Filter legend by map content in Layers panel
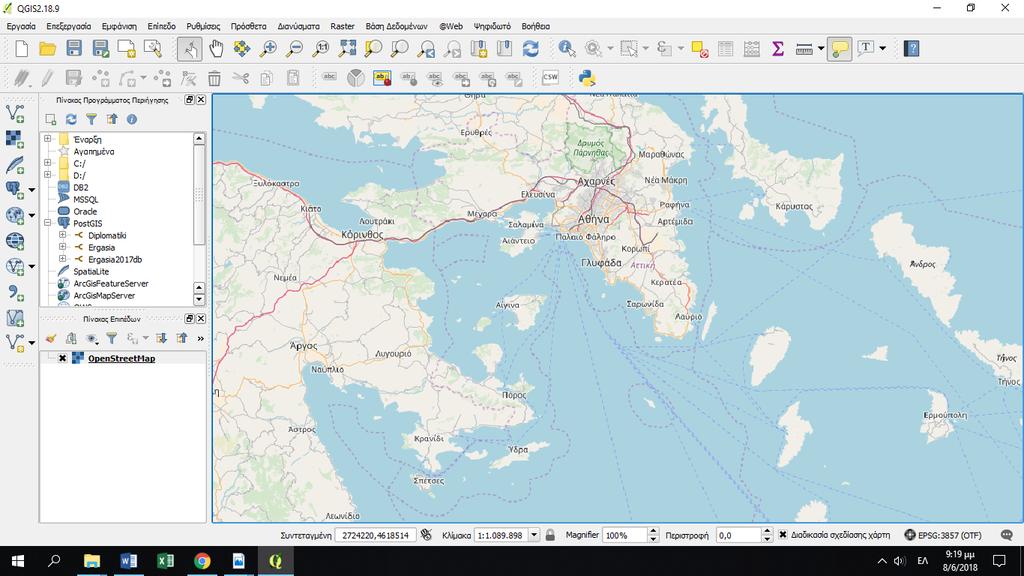 [x=112, y=338]
